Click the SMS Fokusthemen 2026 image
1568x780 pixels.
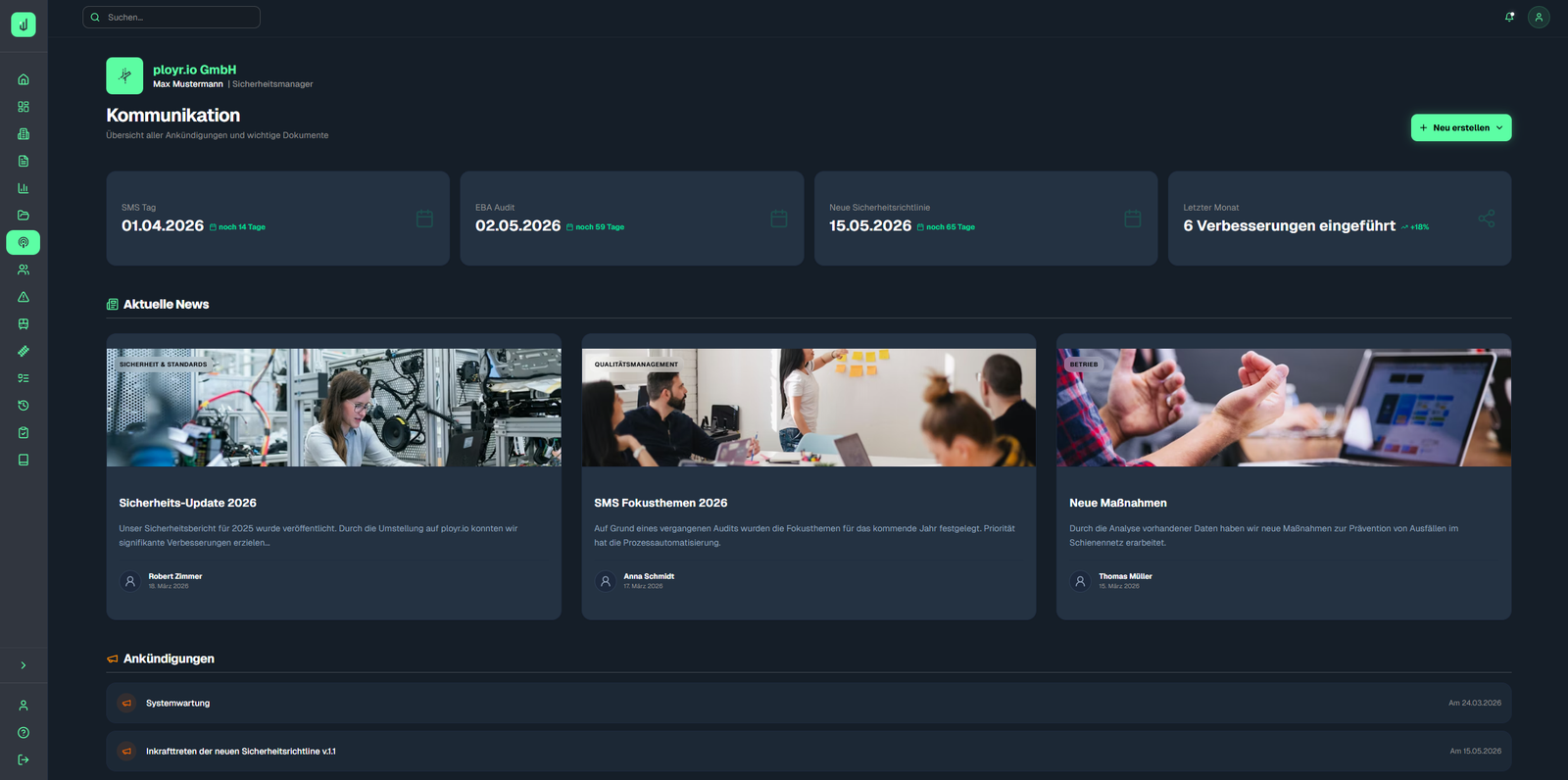point(808,408)
